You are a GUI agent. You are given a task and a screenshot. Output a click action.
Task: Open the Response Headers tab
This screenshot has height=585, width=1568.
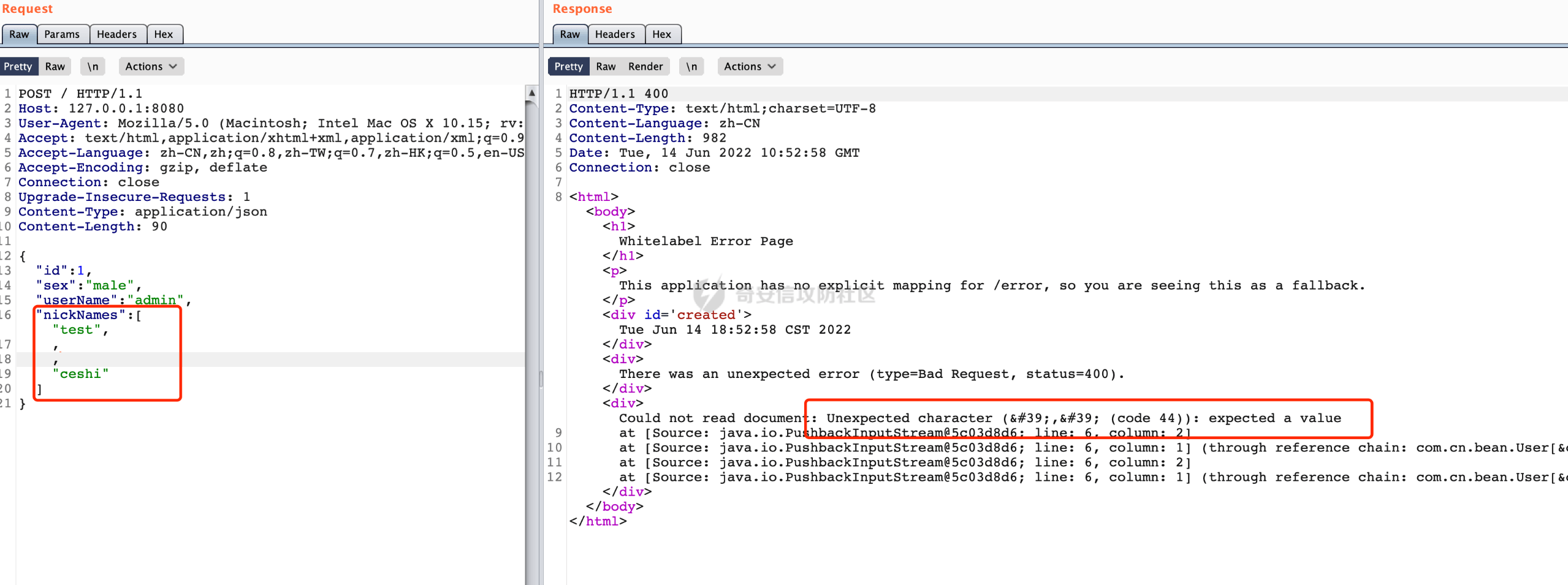tap(615, 34)
